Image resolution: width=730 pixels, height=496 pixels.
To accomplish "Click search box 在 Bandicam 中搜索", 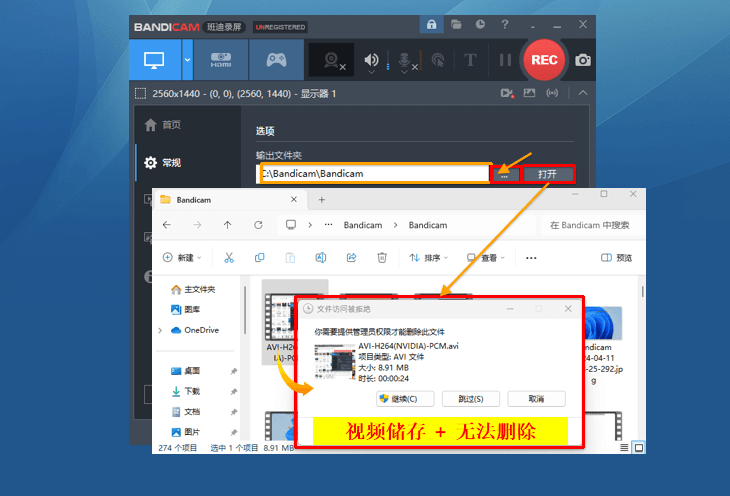I will tap(589, 225).
